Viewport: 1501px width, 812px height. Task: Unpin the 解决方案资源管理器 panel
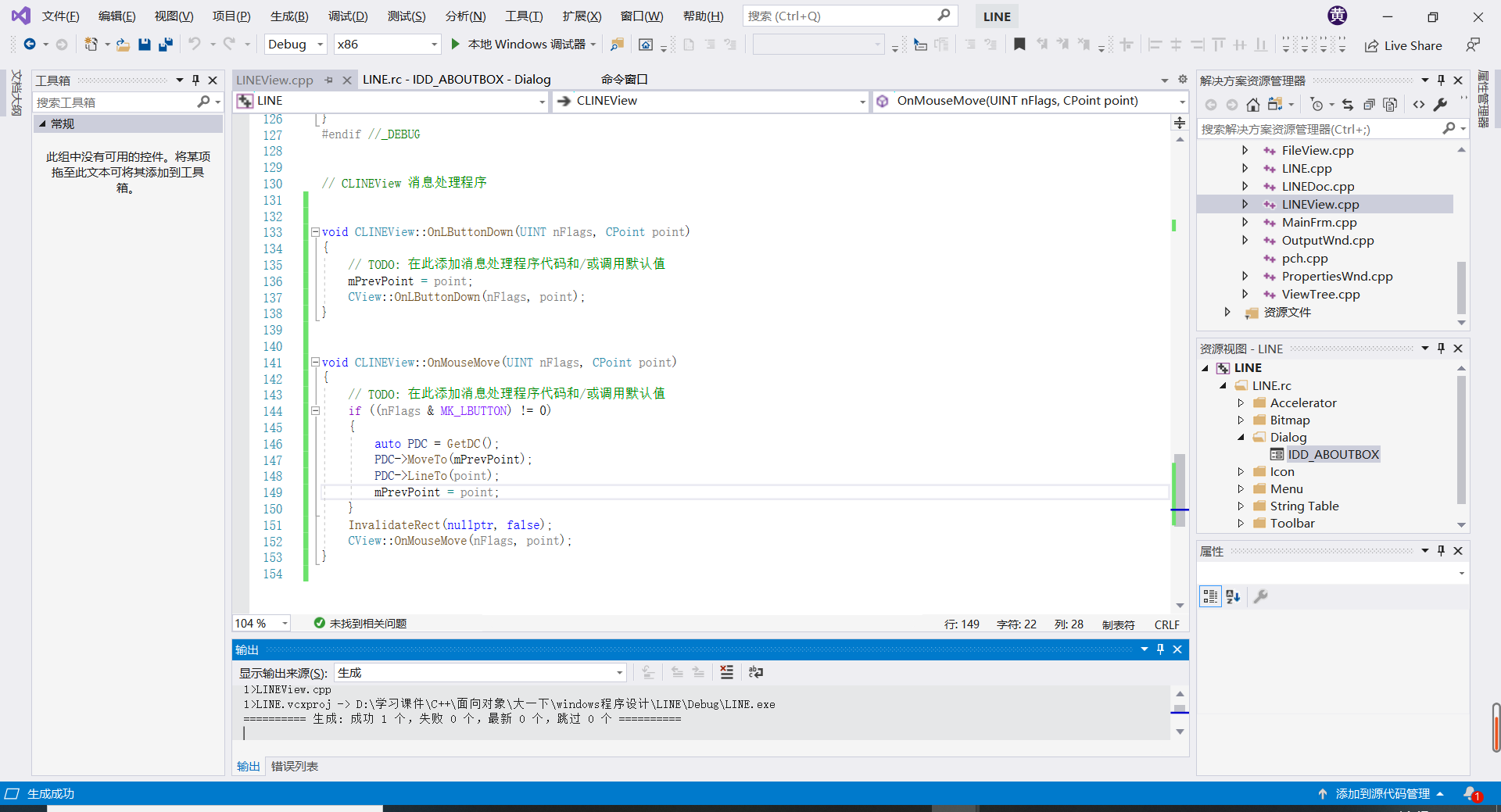(1440, 79)
